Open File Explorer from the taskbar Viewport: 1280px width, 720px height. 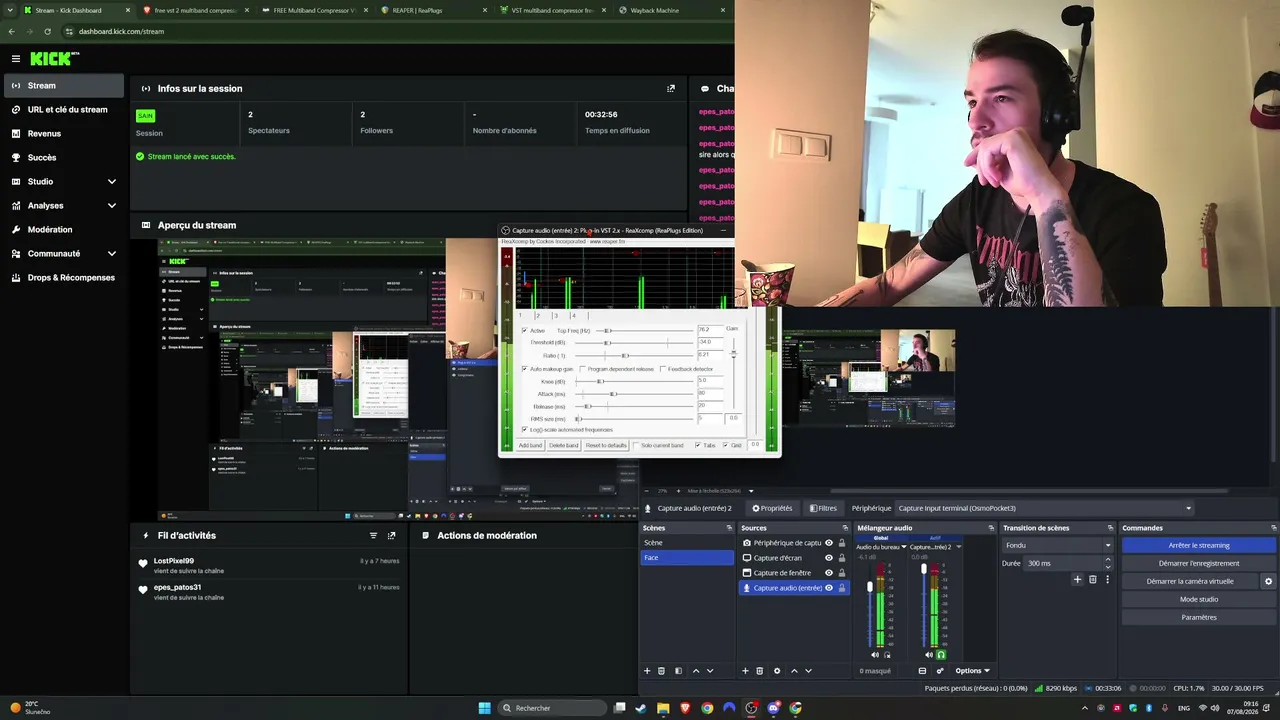click(x=663, y=708)
